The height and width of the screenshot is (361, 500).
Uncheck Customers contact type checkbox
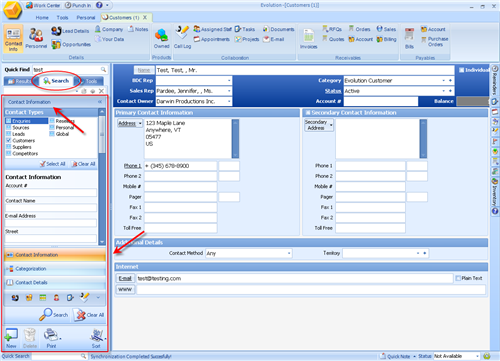[x=9, y=141]
